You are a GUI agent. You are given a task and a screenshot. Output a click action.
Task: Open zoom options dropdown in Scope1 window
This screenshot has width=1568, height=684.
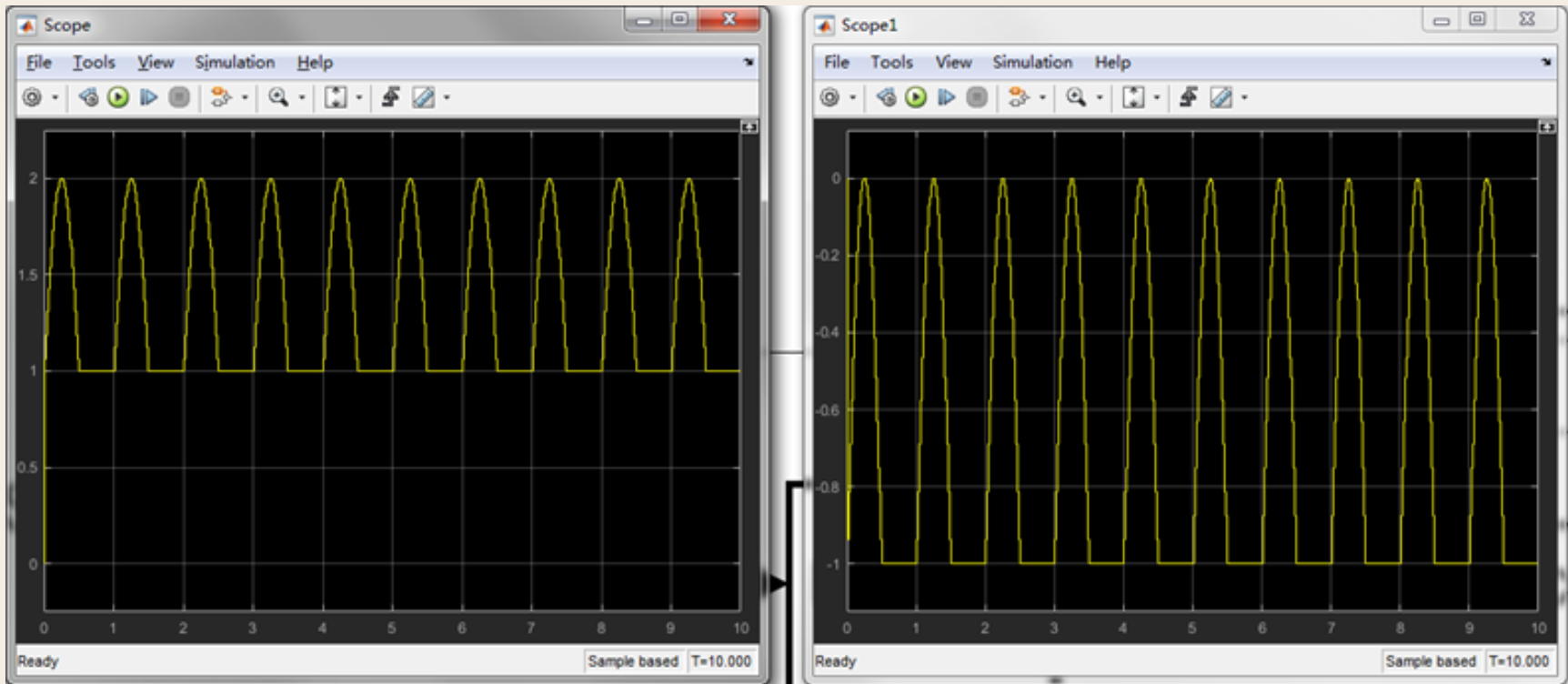tap(1100, 97)
